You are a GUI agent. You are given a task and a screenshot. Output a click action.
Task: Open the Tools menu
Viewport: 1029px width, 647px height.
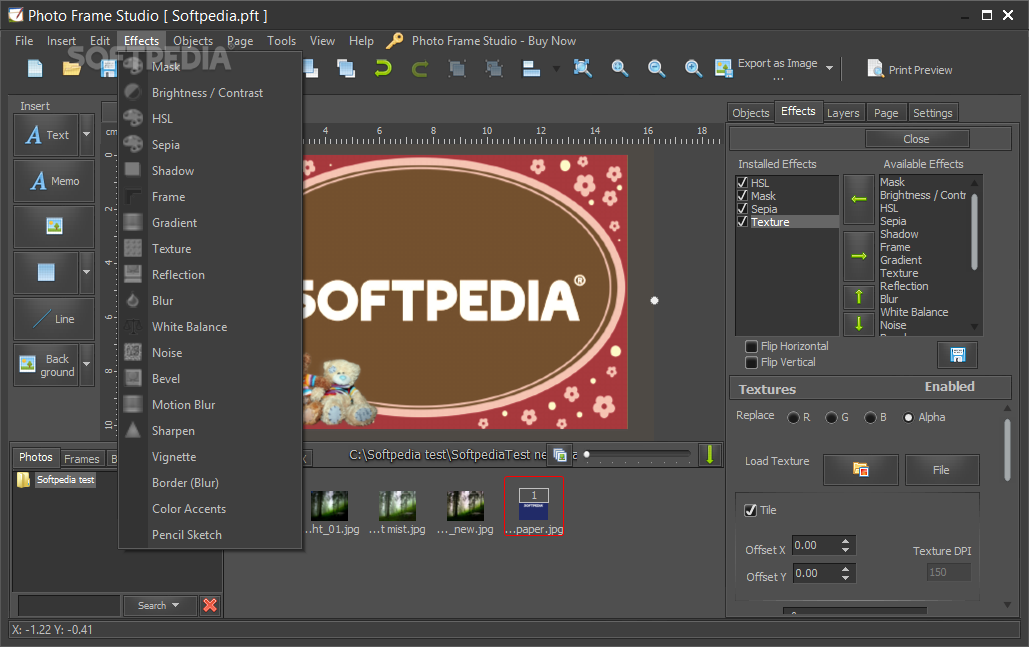click(282, 41)
